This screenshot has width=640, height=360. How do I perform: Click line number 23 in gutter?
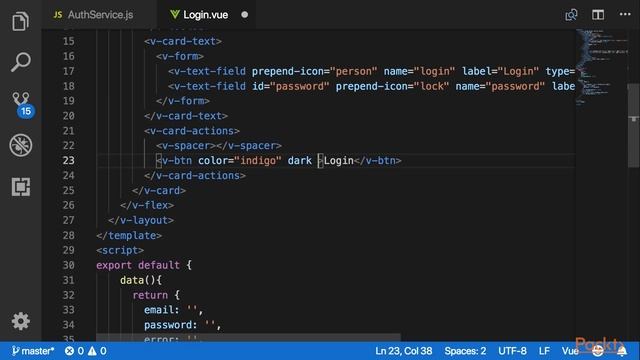coord(69,160)
